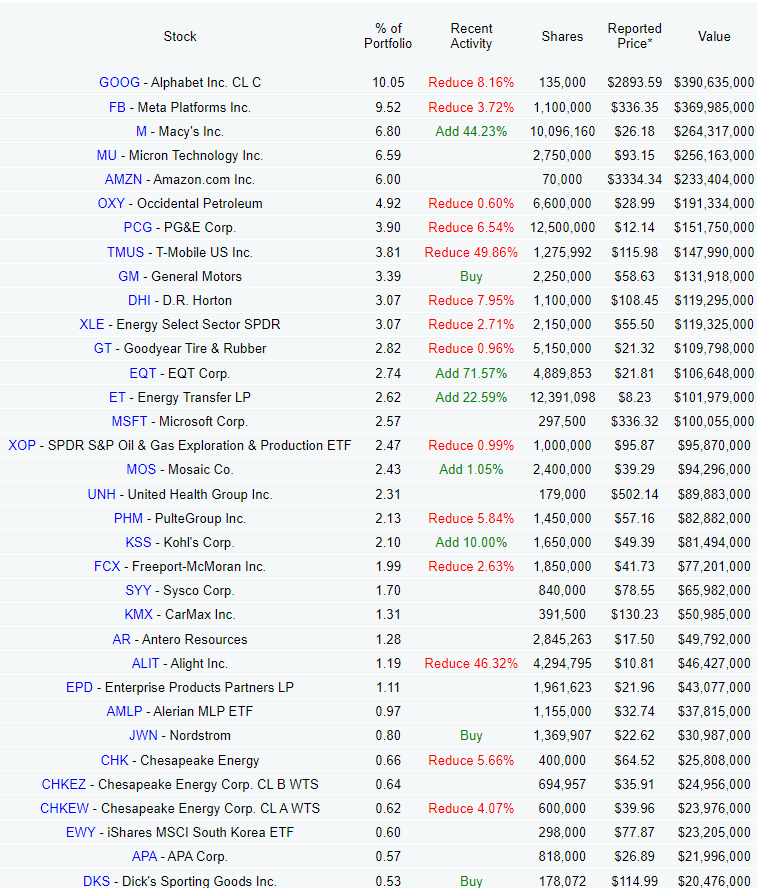Open the CHK ticker link
This screenshot has height=888, width=757.
coord(114,761)
